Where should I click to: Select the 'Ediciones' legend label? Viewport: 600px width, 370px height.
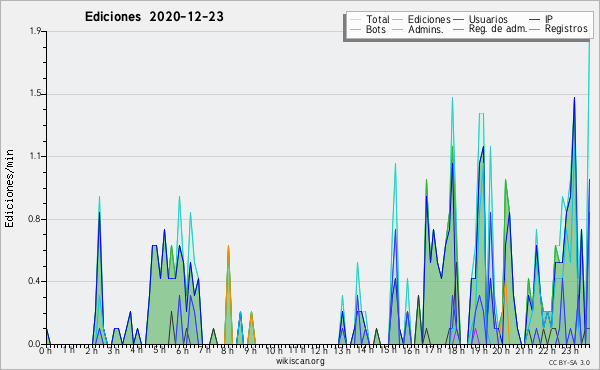pos(429,19)
